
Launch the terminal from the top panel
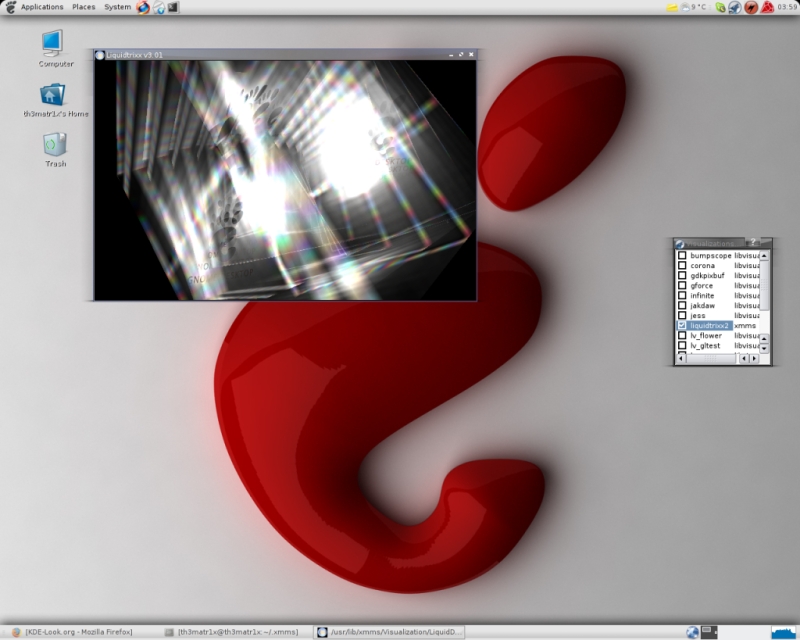click(x=173, y=7)
